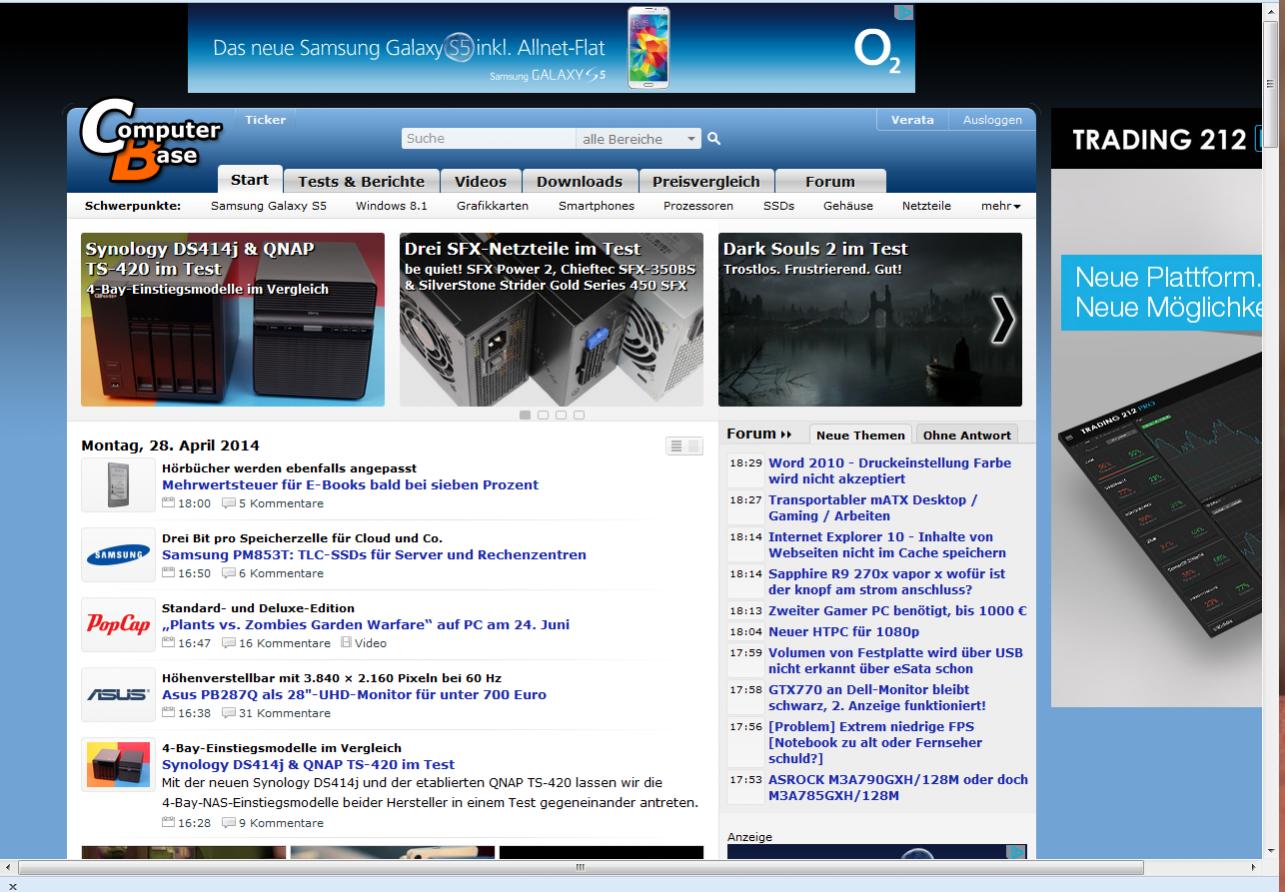Image resolution: width=1285 pixels, height=892 pixels.
Task: Open the Tests & Berichte tab
Action: pos(362,181)
